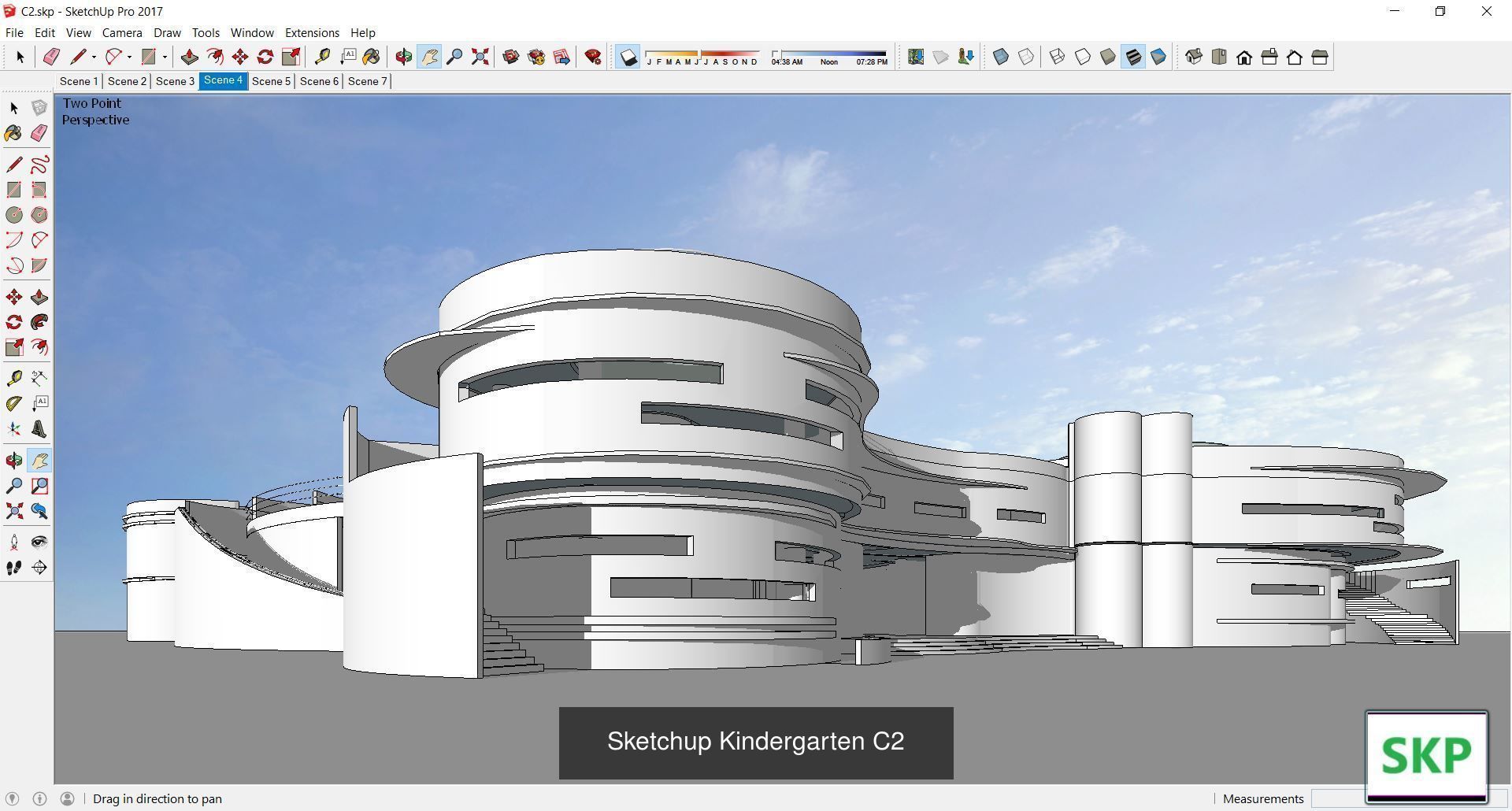Expand Rectangle tool dropdown arrow
This screenshot has height=811, width=1512.
165,57
